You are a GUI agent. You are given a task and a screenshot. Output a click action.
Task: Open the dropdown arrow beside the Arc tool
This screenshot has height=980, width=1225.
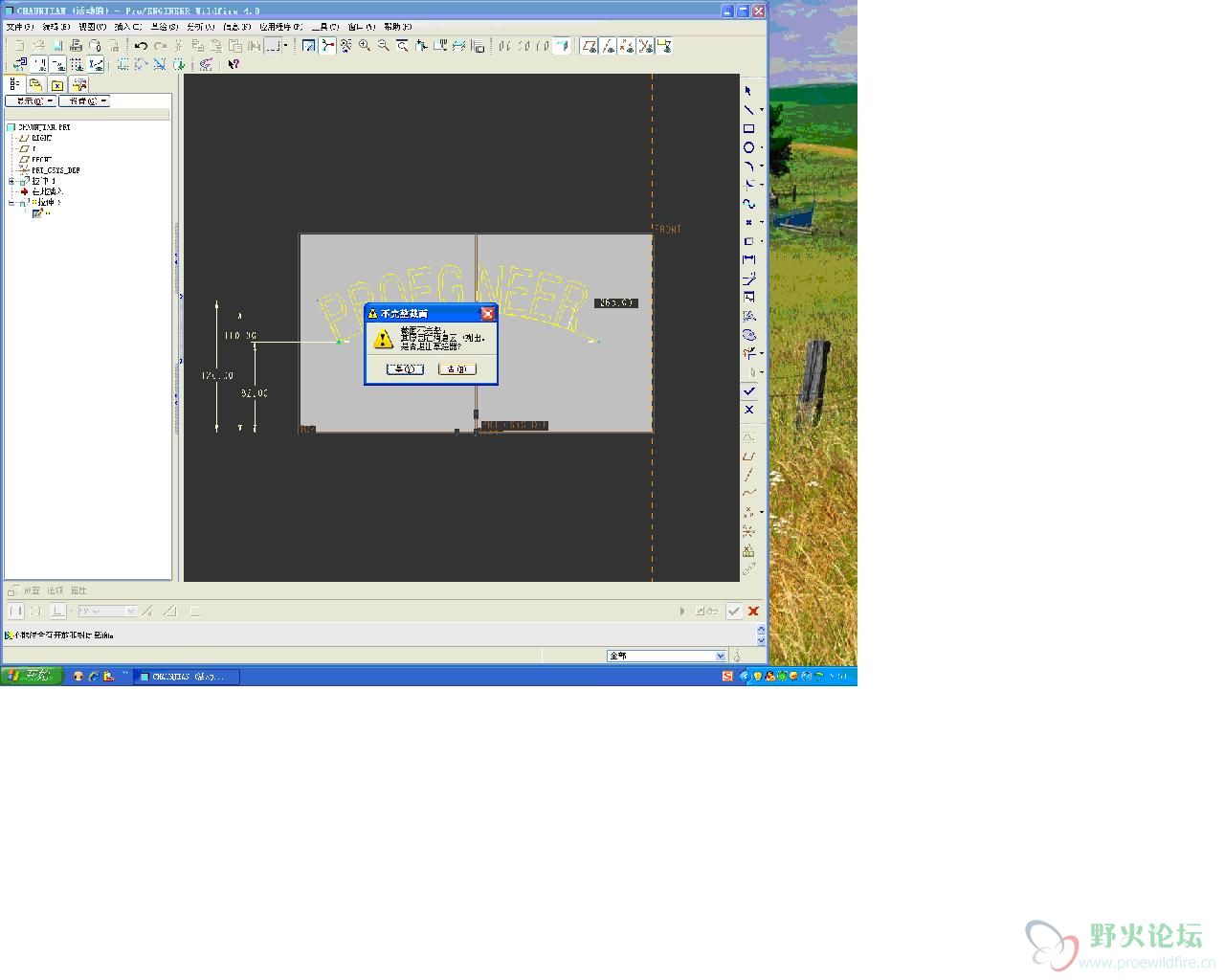pyautogui.click(x=762, y=166)
